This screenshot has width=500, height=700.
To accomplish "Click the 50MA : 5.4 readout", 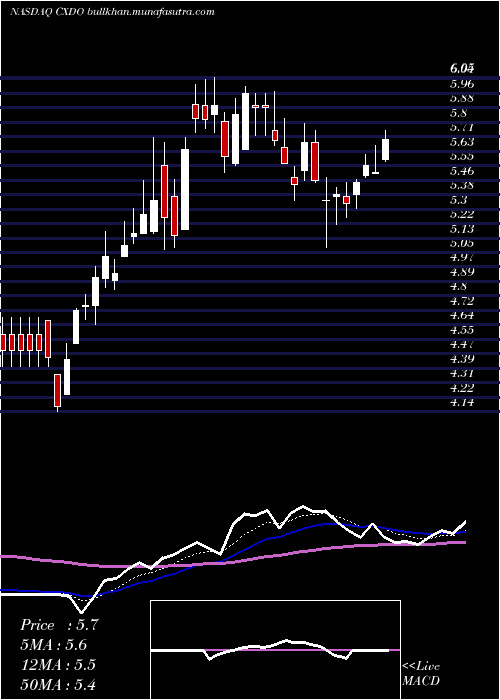I will pyautogui.click(x=58, y=684).
